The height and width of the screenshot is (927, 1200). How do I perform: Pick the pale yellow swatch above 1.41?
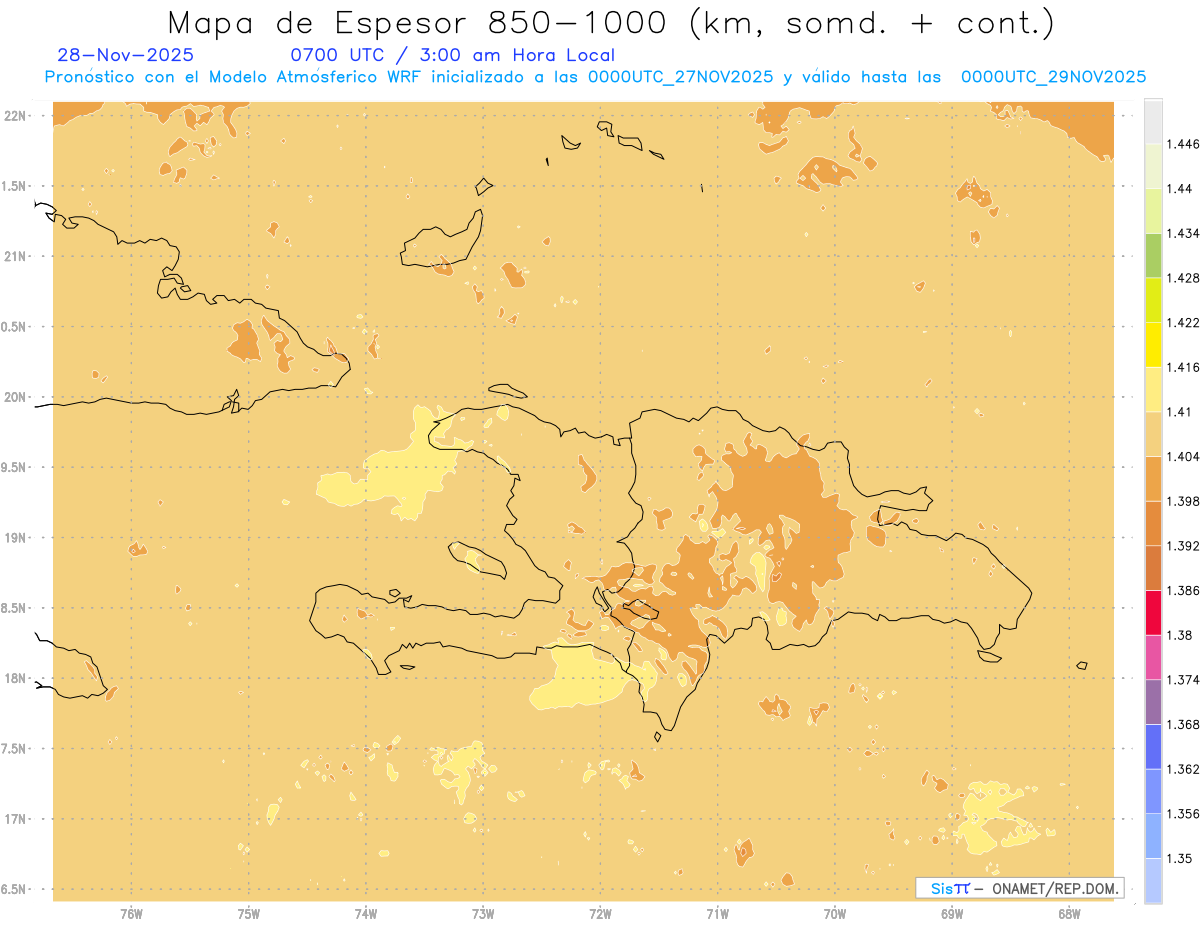coord(1153,389)
